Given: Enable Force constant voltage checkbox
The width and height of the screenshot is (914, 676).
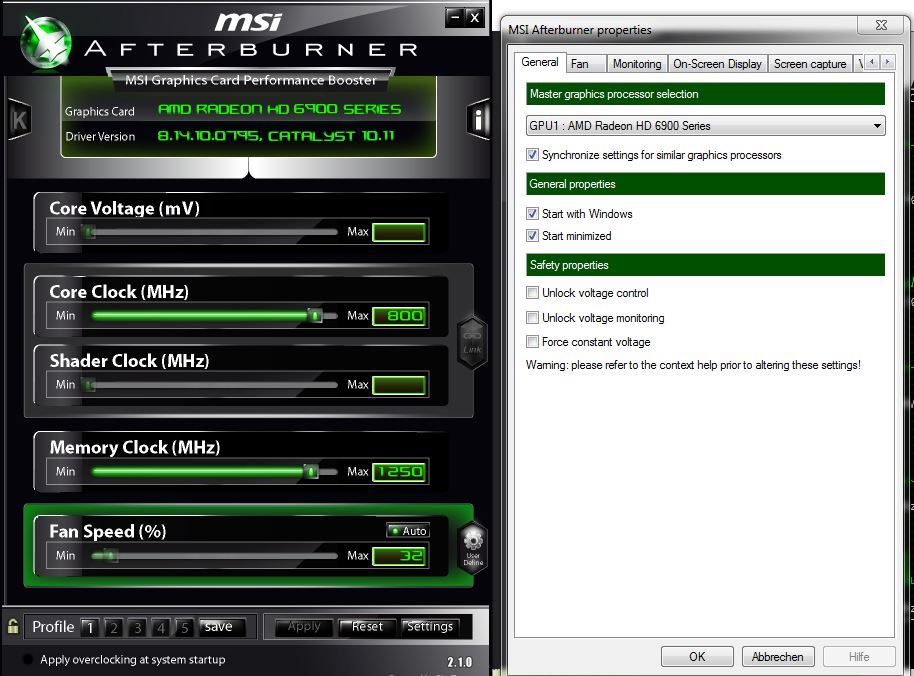Looking at the screenshot, I should (x=532, y=341).
